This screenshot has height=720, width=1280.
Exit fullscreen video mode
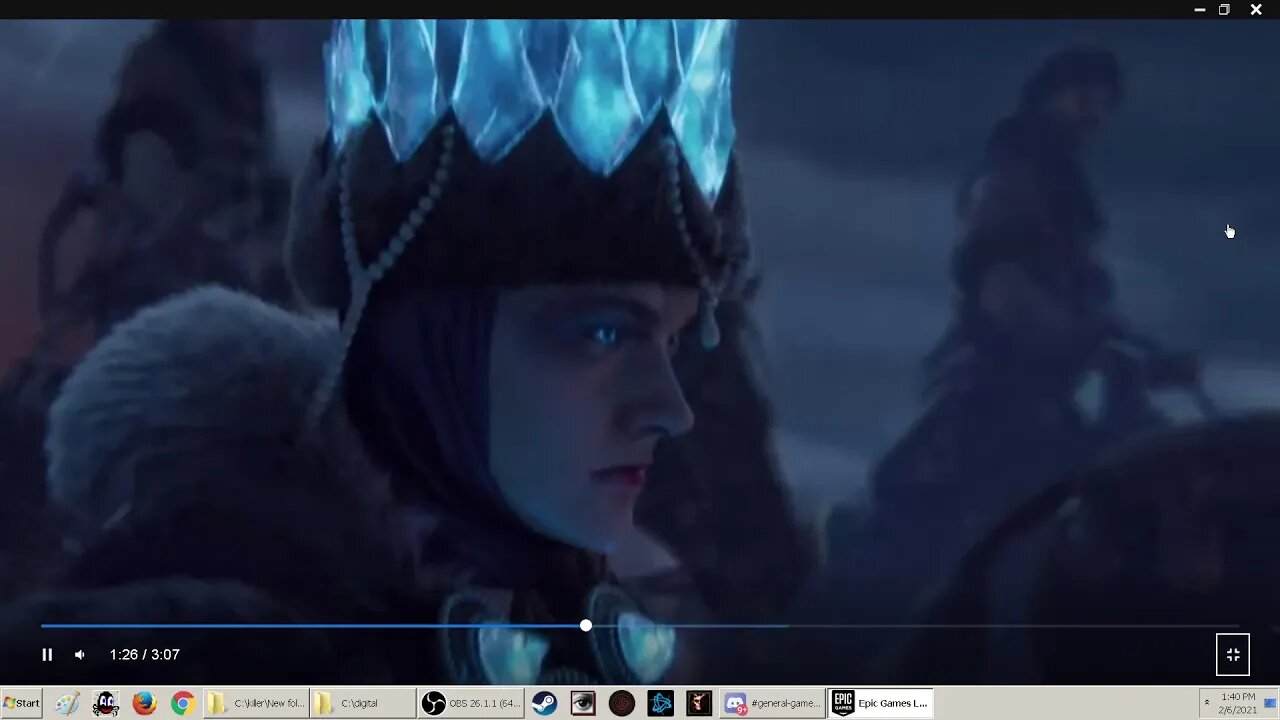(x=1233, y=655)
